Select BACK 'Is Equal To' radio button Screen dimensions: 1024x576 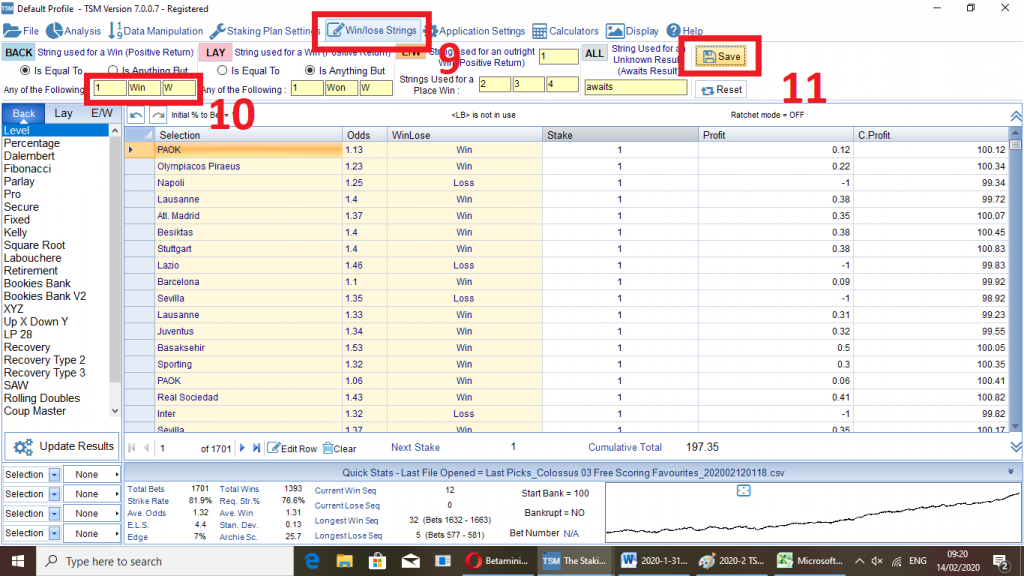[x=26, y=71]
